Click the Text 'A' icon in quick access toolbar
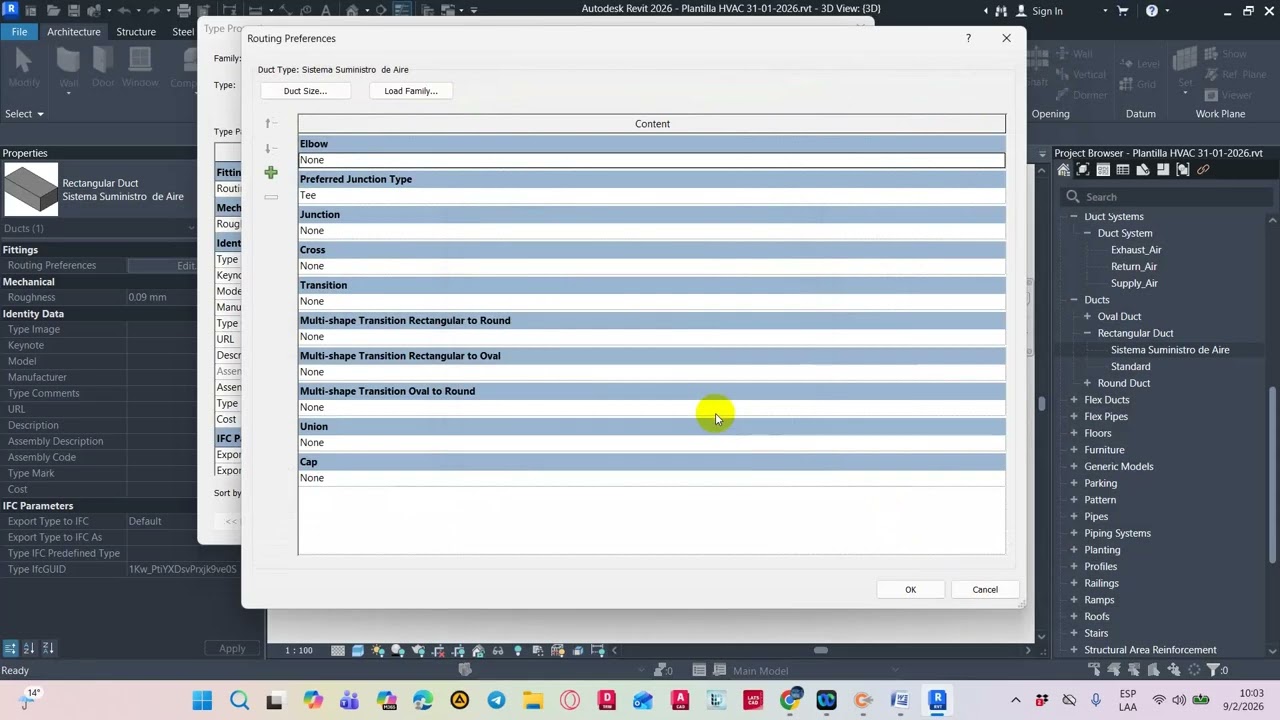Image resolution: width=1280 pixels, height=720 pixels. coord(327,10)
